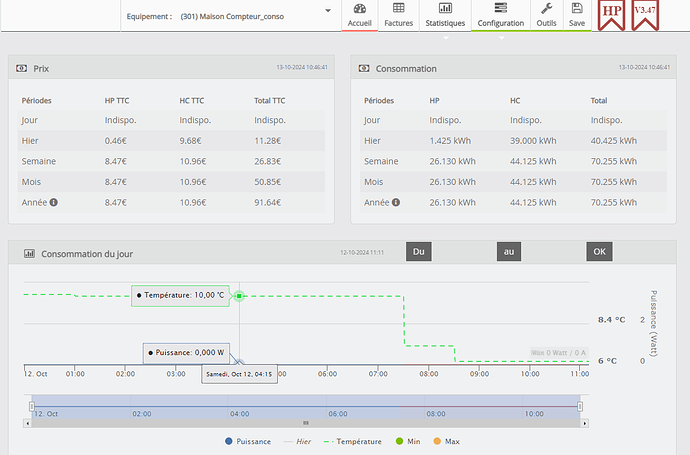Click the V3.47 version ribbon badge
The width and height of the screenshot is (690, 455).
pos(645,17)
